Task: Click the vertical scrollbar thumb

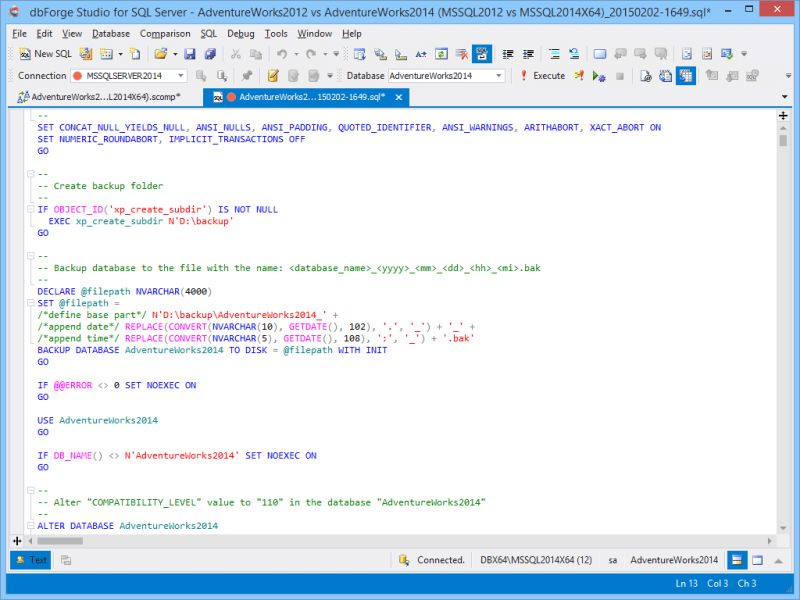Action: click(783, 139)
